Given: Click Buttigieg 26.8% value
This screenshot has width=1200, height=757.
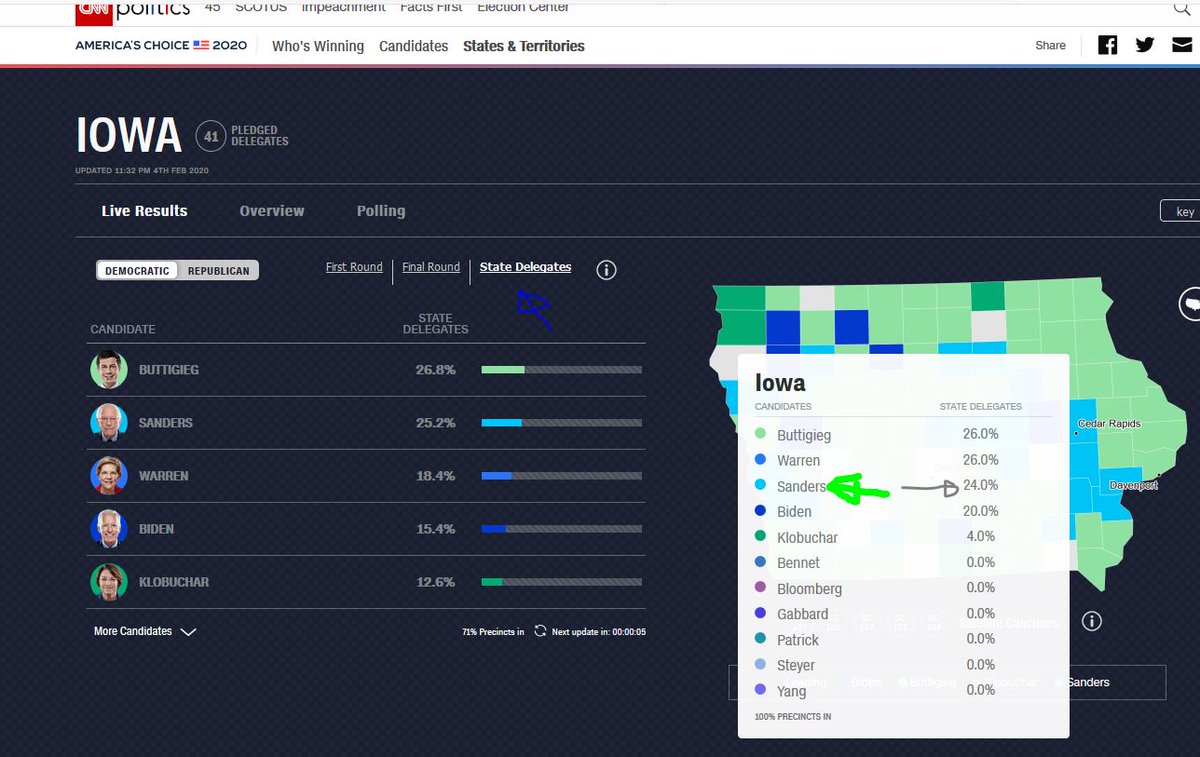Looking at the screenshot, I should 436,370.
